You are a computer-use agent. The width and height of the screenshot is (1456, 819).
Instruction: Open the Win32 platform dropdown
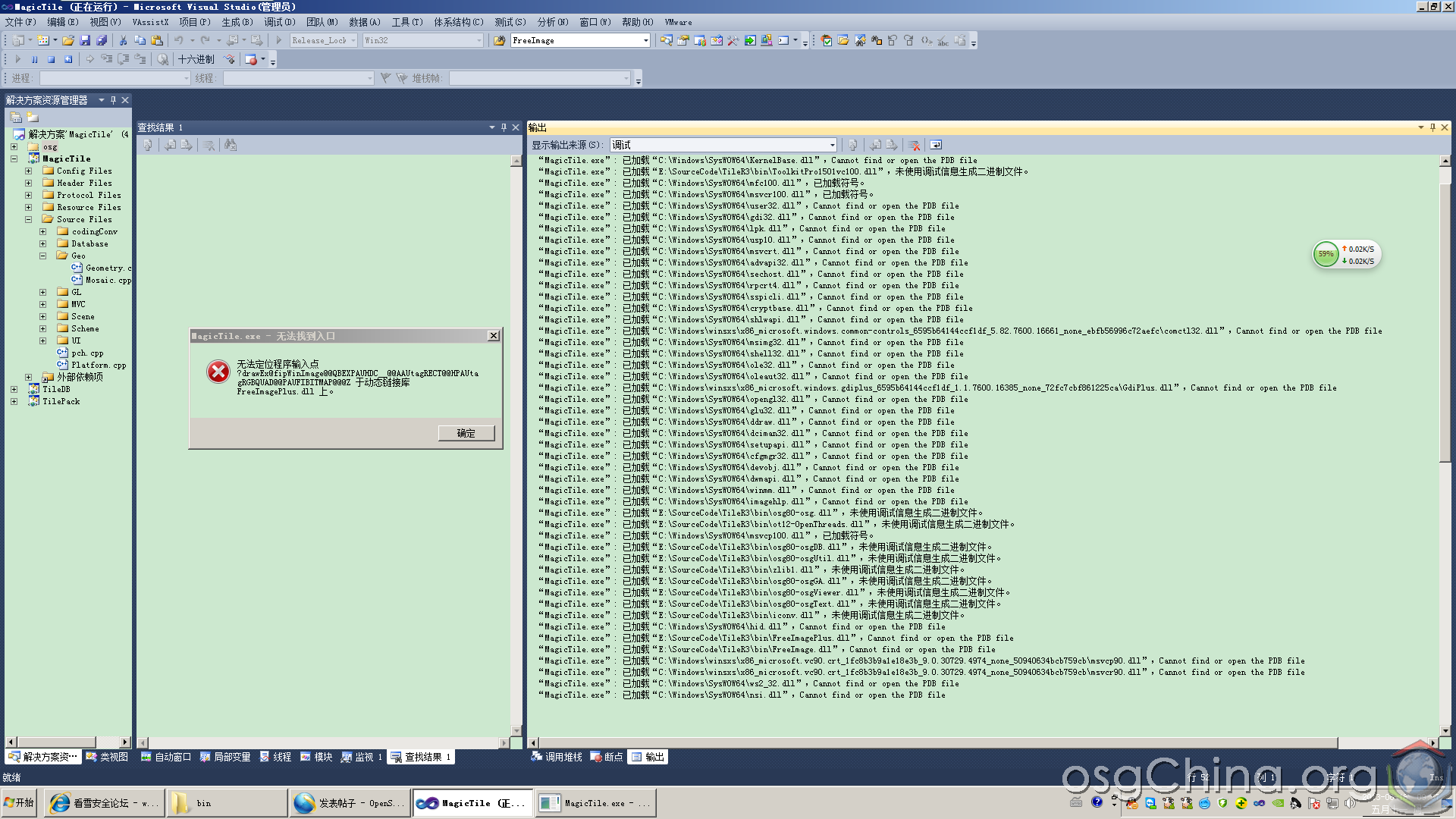[479, 40]
